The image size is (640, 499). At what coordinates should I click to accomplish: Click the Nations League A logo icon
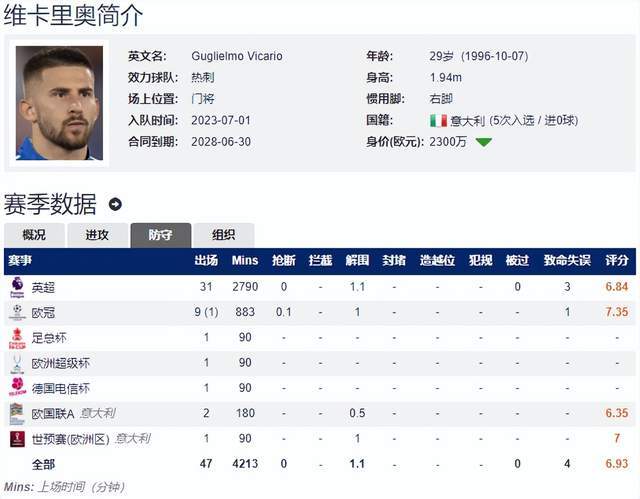[17, 413]
